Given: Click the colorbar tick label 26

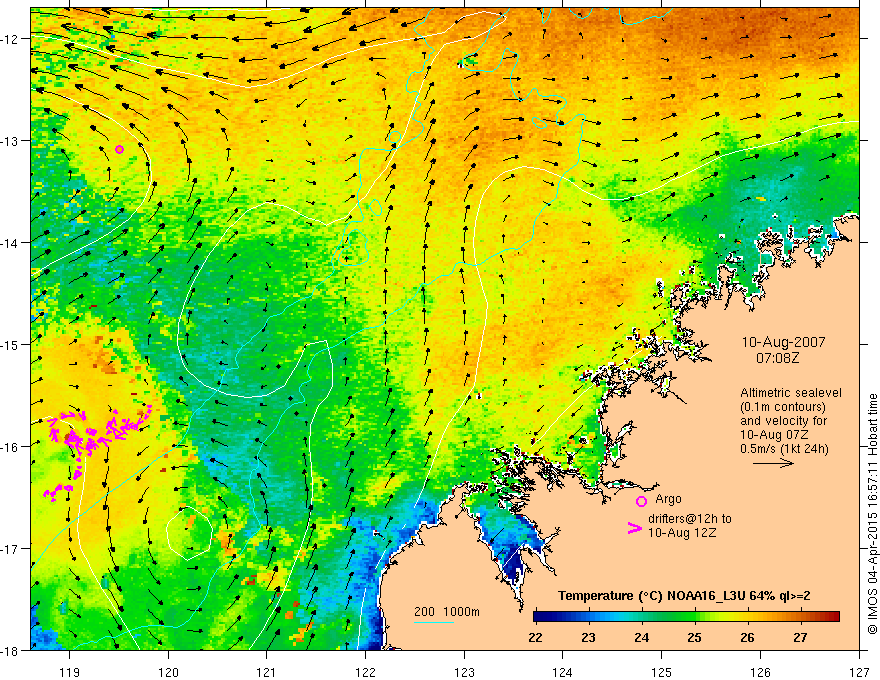Looking at the screenshot, I should 747,637.
